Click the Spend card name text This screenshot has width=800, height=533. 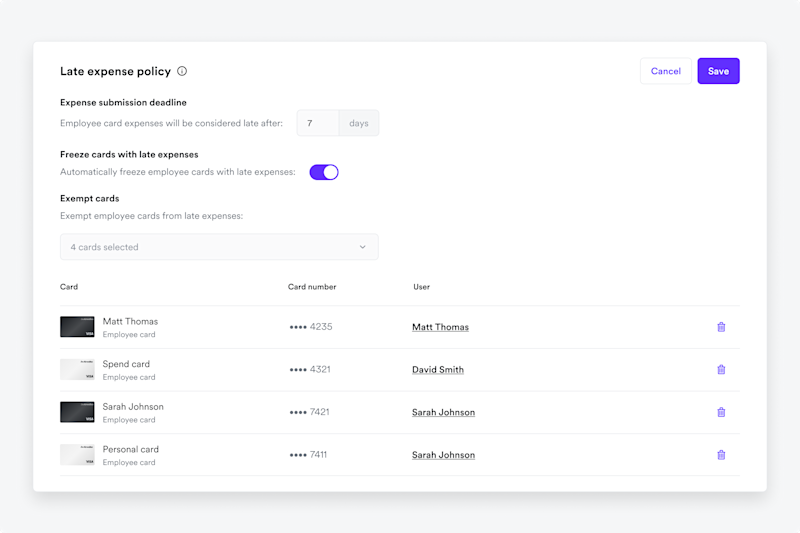tap(126, 364)
